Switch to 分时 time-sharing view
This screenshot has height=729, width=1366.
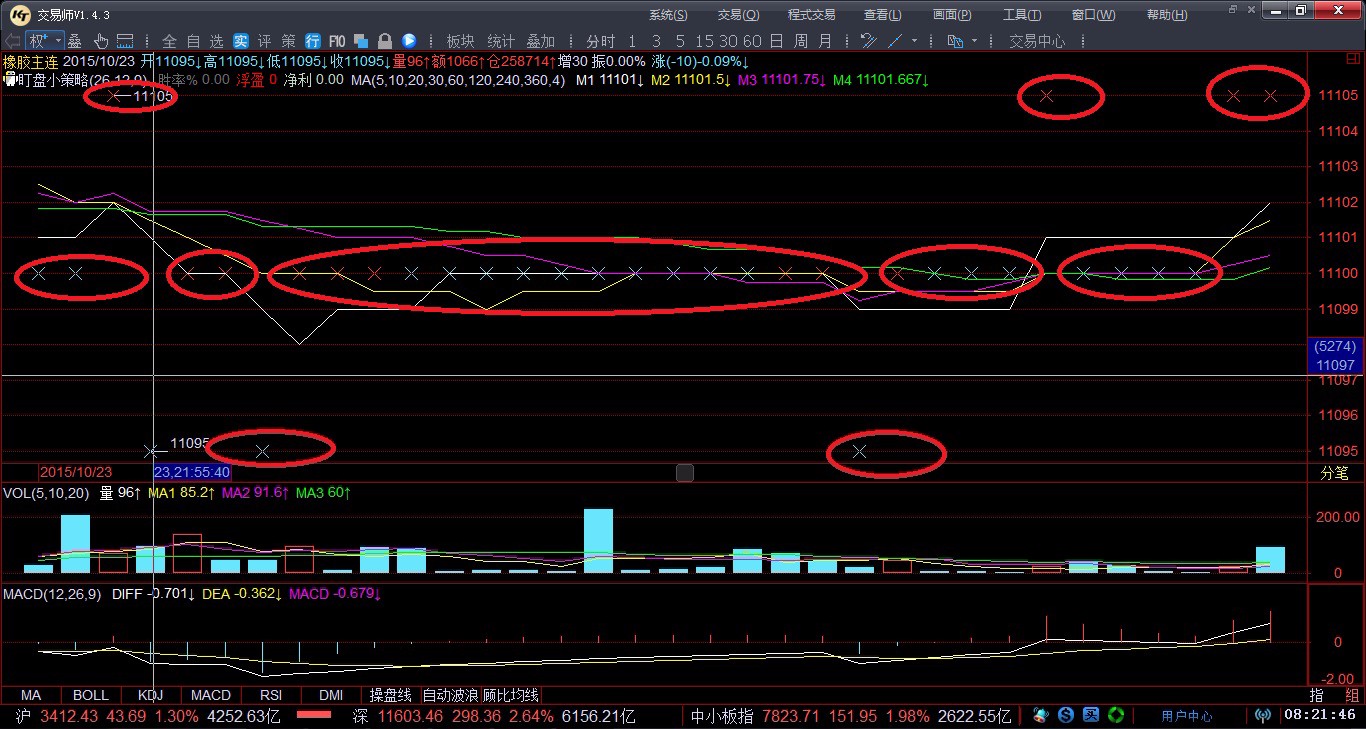[601, 41]
